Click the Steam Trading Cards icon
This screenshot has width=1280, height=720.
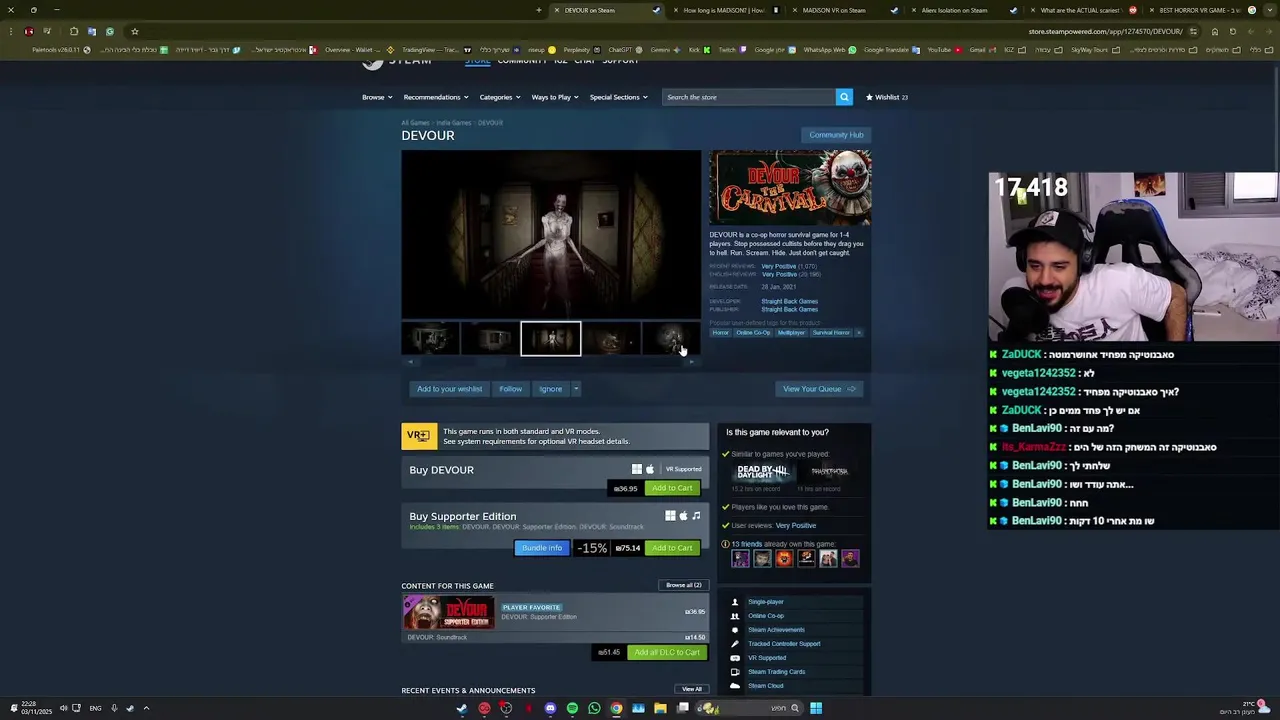click(735, 672)
